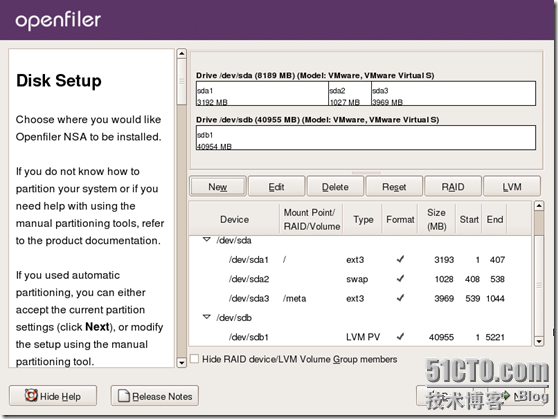Click format checkmark for /dev/sdb1
The image size is (558, 419).
point(400,336)
